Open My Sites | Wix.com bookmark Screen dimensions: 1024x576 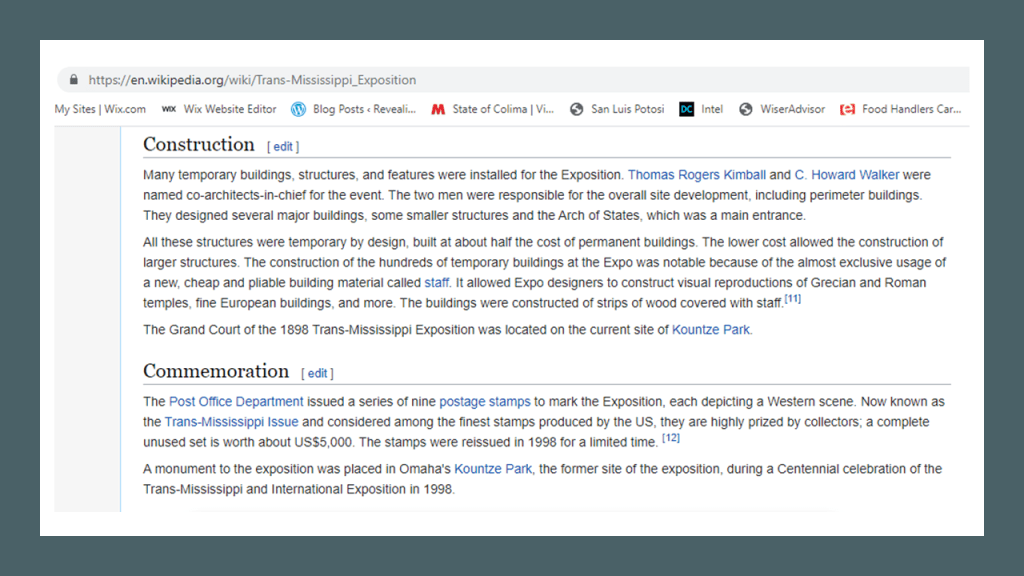(100, 109)
